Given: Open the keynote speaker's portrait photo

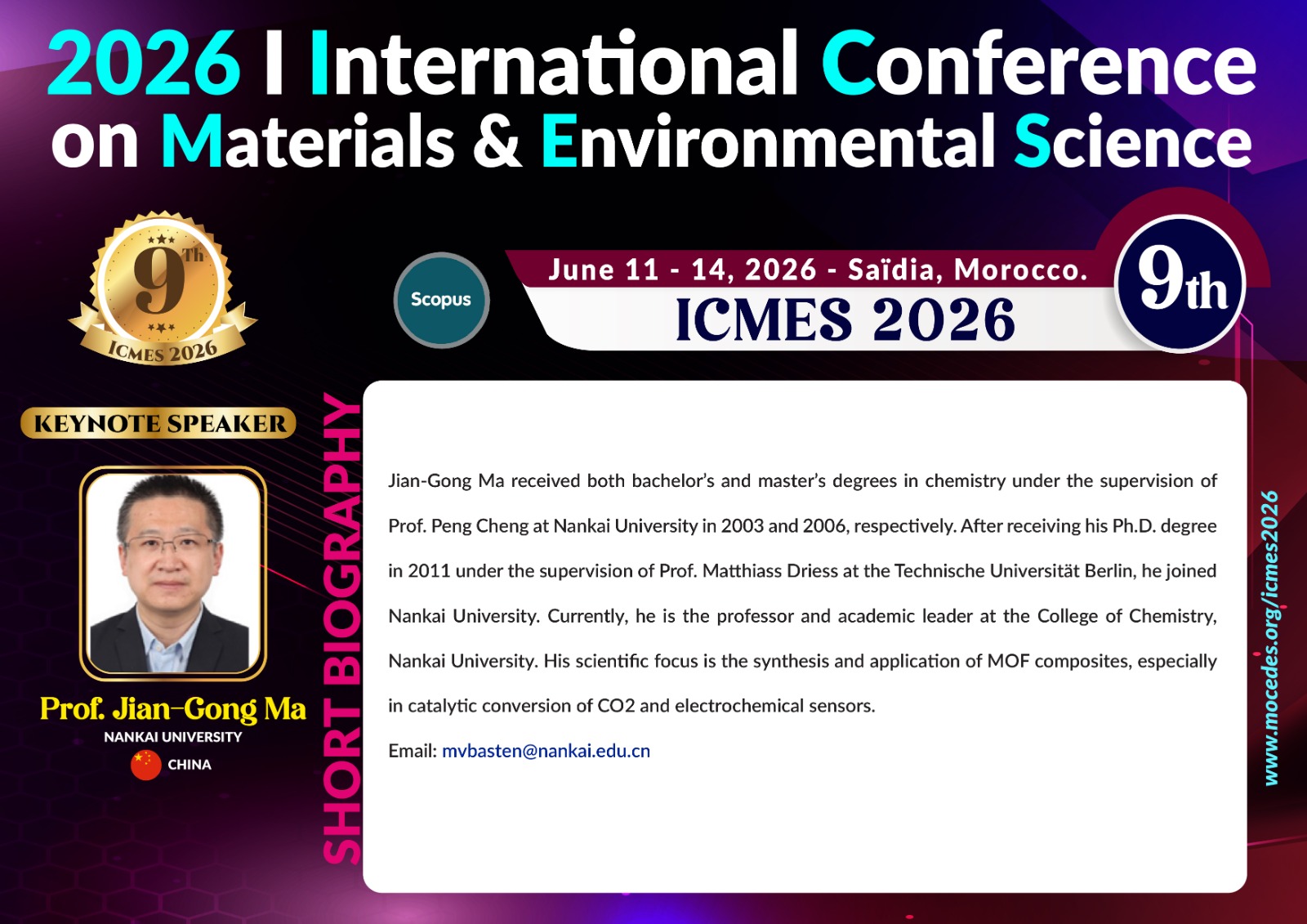Looking at the screenshot, I should click(x=172, y=573).
